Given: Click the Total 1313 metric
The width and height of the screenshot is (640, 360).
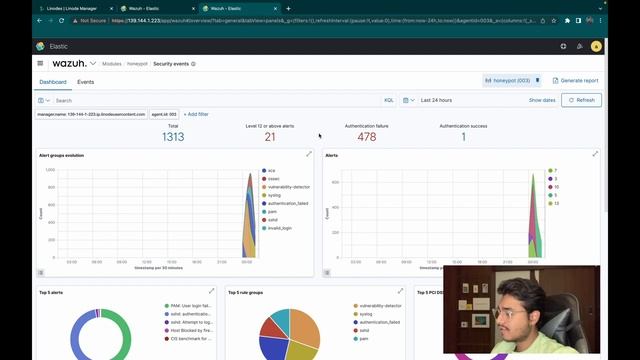Looking at the screenshot, I should (x=173, y=137).
